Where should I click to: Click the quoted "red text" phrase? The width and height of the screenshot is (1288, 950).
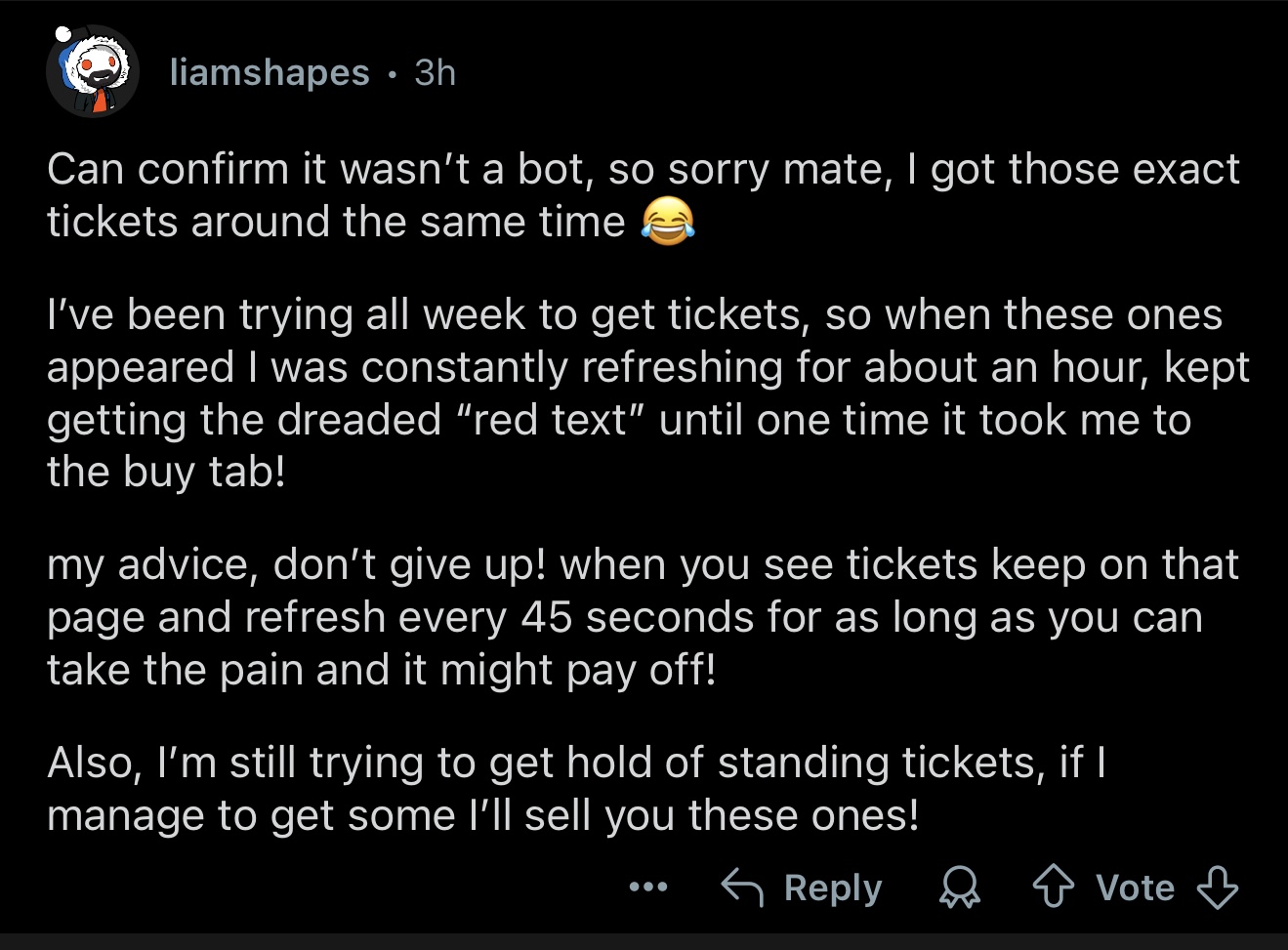pyautogui.click(x=548, y=420)
